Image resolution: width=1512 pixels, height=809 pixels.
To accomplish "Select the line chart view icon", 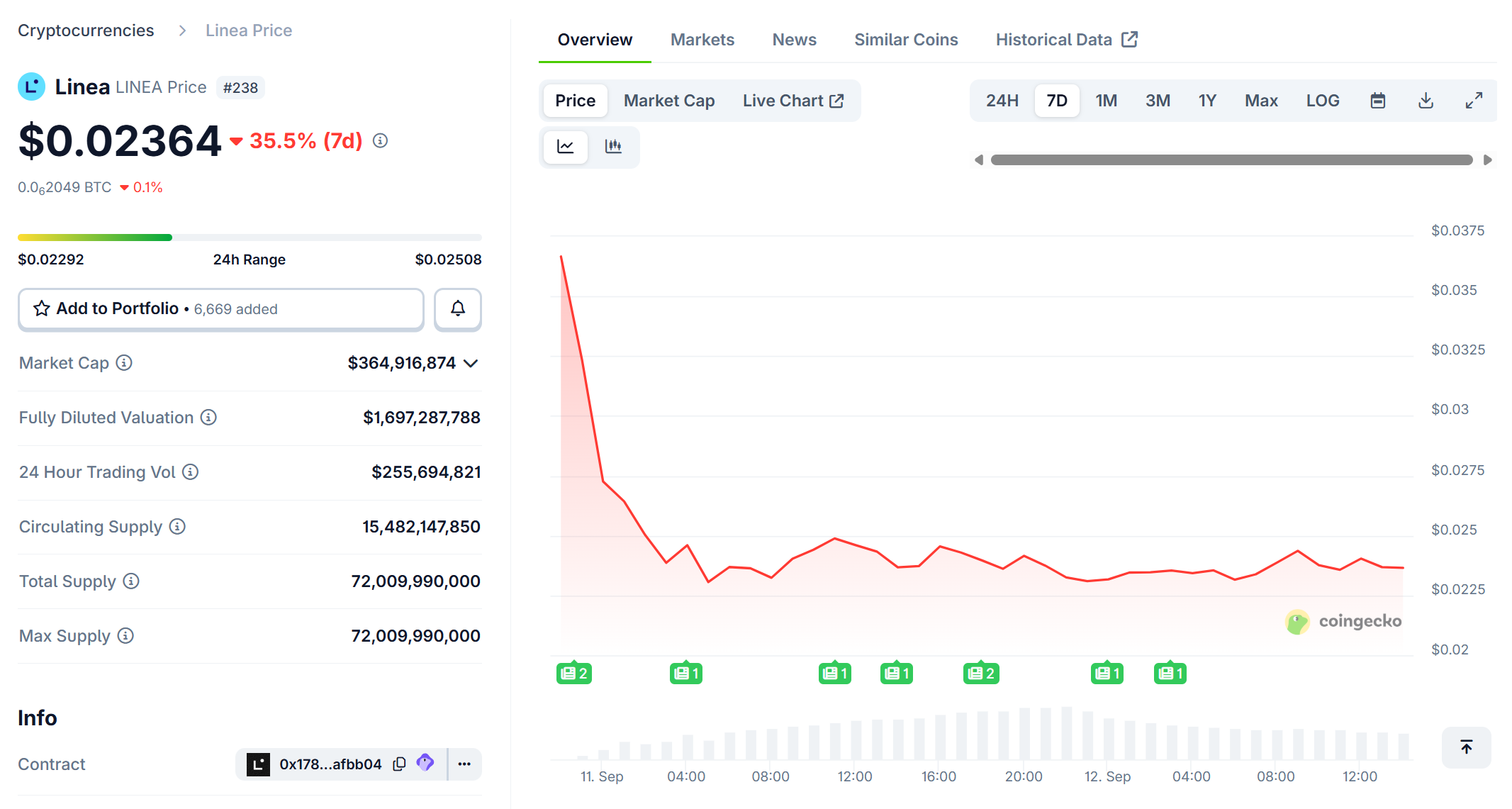I will 566,147.
